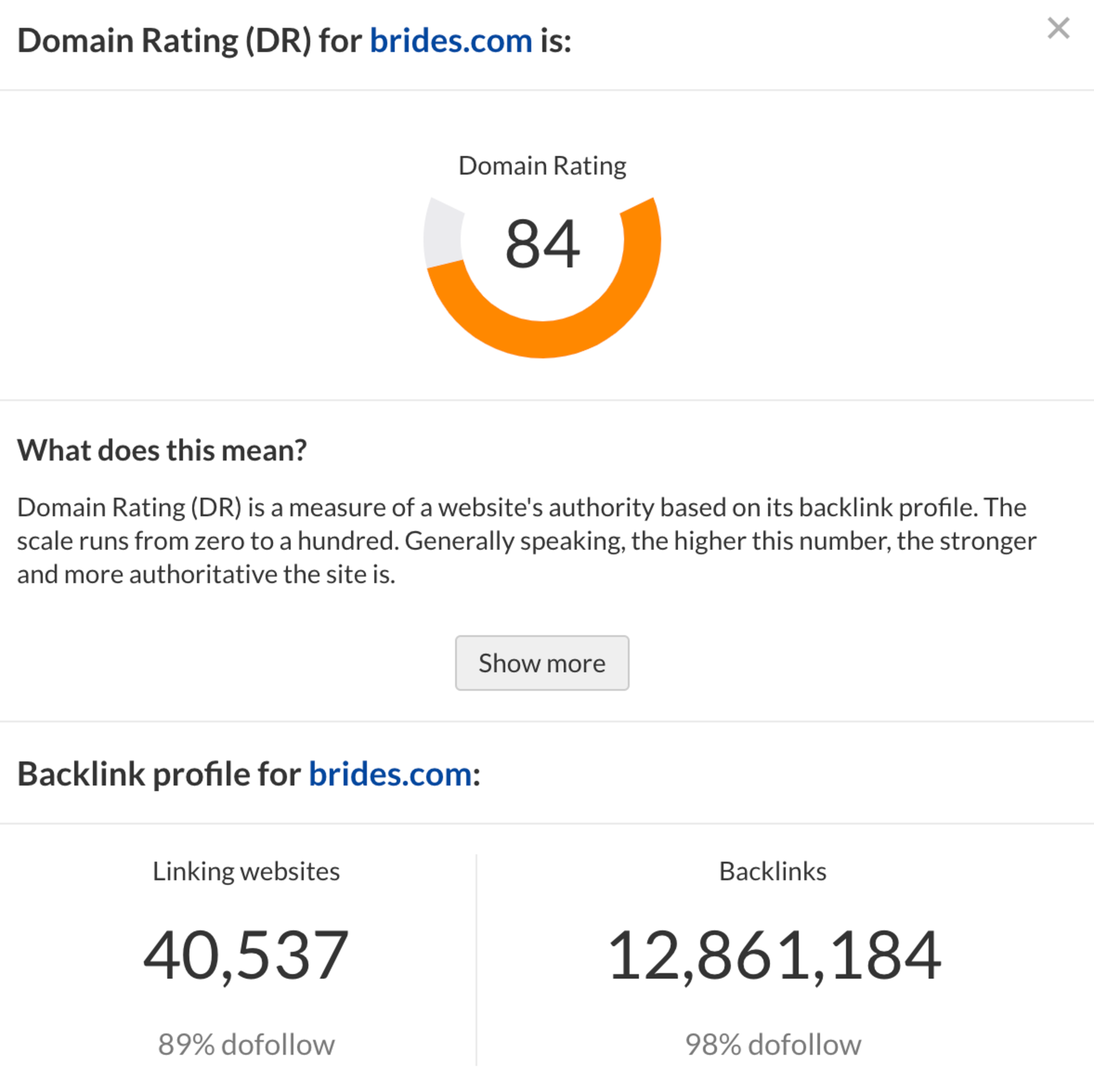Viewport: 1094px width, 1092px height.
Task: Open brides.com link in the title
Action: [x=451, y=42]
